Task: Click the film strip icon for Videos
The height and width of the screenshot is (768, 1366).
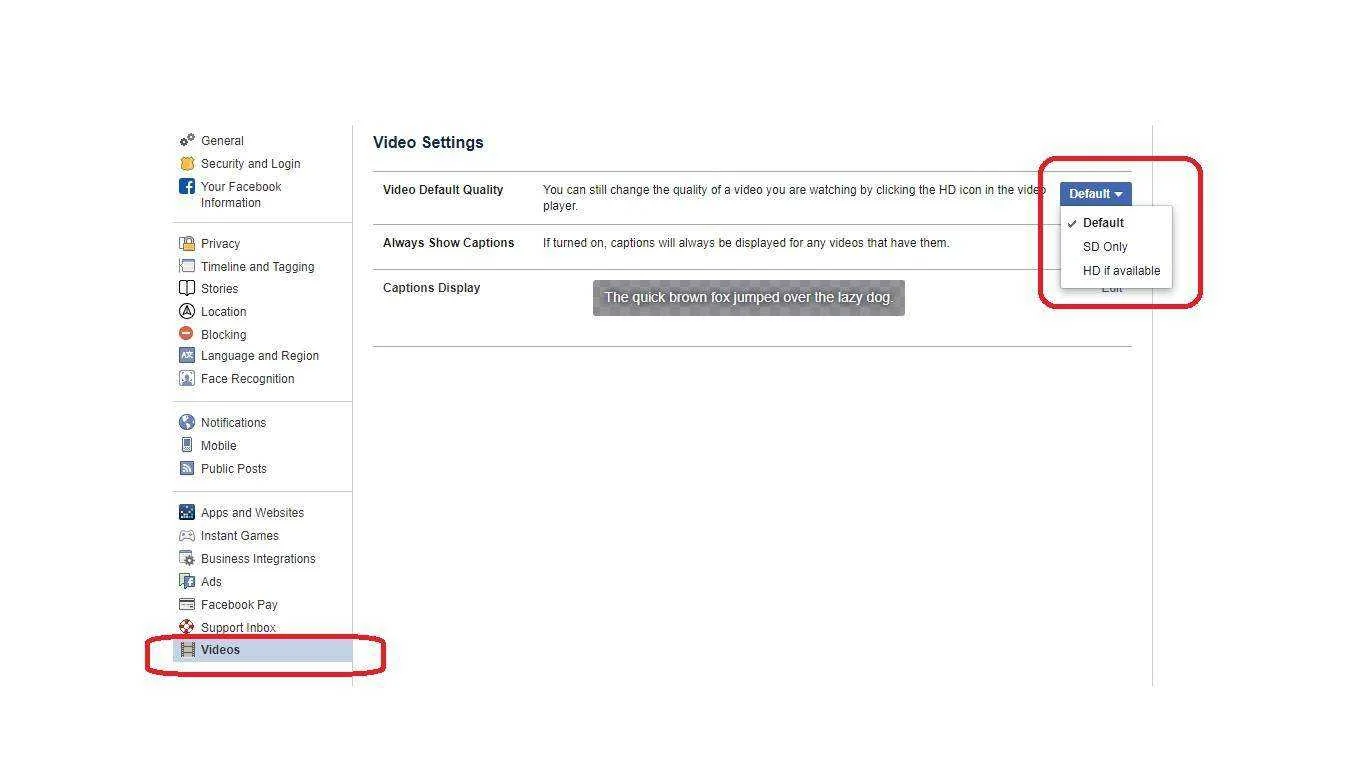Action: click(x=187, y=650)
